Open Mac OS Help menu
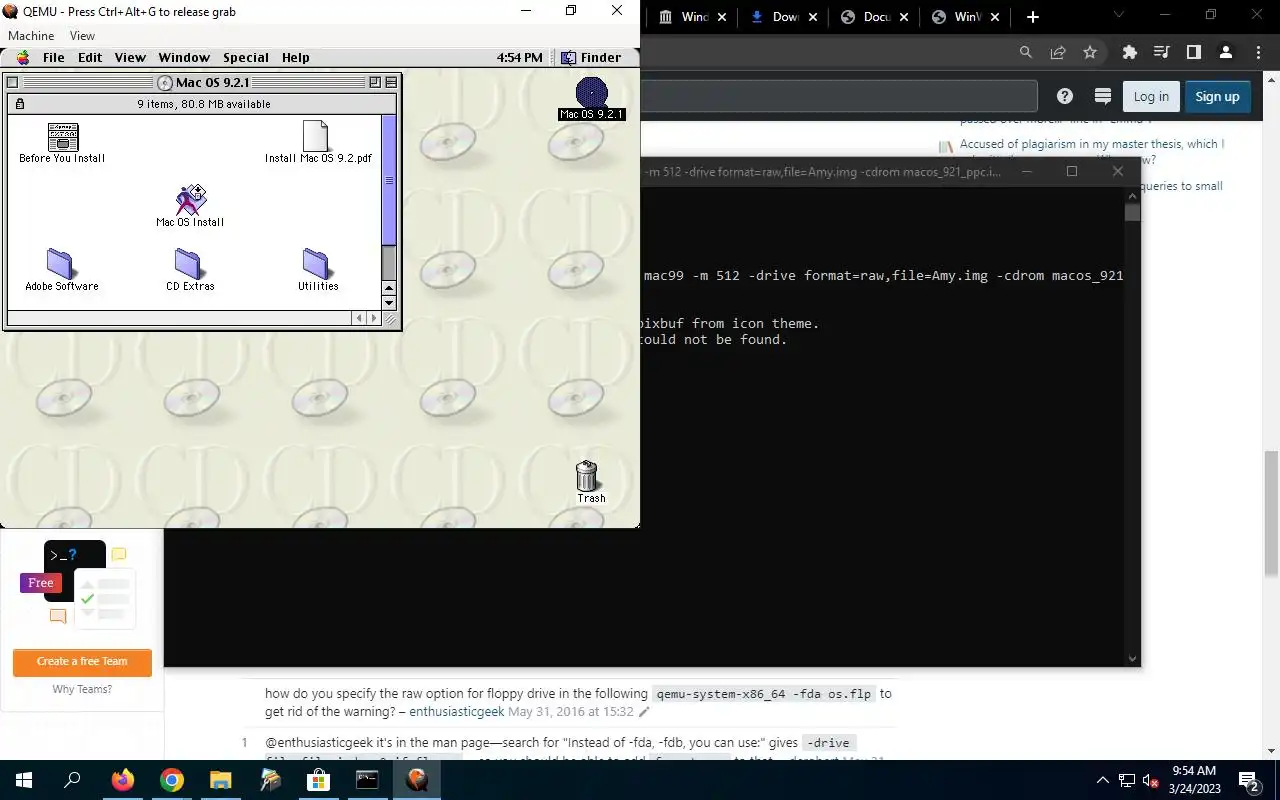This screenshot has height=800, width=1280. pyautogui.click(x=296, y=57)
